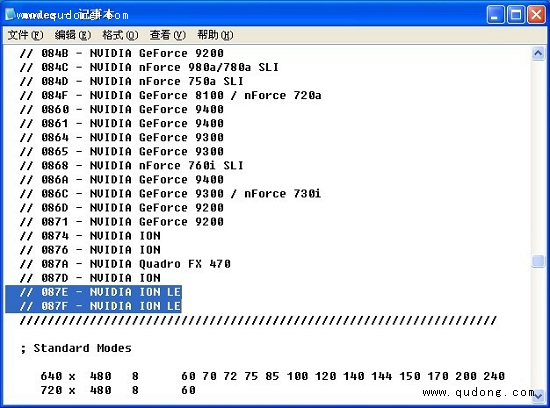550x408 pixels.
Task: Click the line '0861 - NVIDIA GeForce 9400'
Action: (x=121, y=123)
